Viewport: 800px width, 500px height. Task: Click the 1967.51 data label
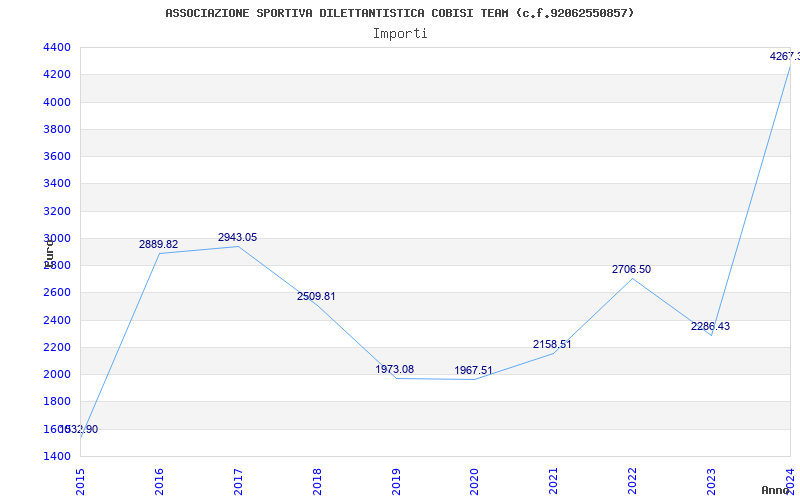(x=473, y=370)
